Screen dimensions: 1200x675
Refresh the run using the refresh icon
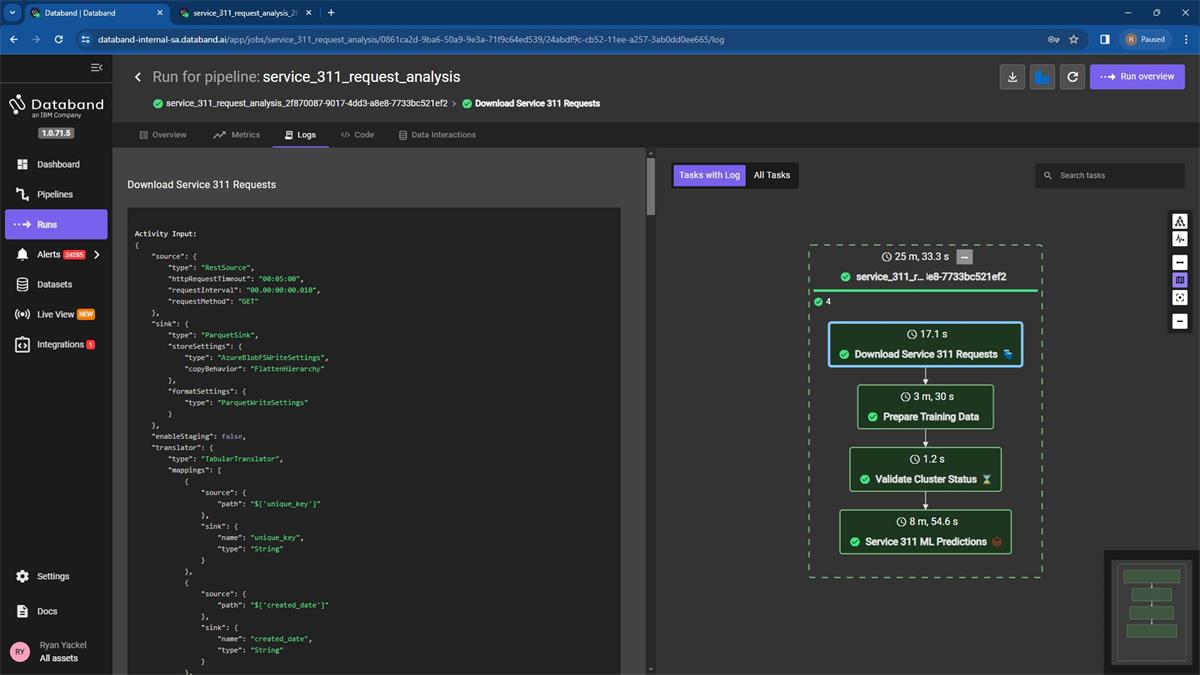coord(1071,76)
